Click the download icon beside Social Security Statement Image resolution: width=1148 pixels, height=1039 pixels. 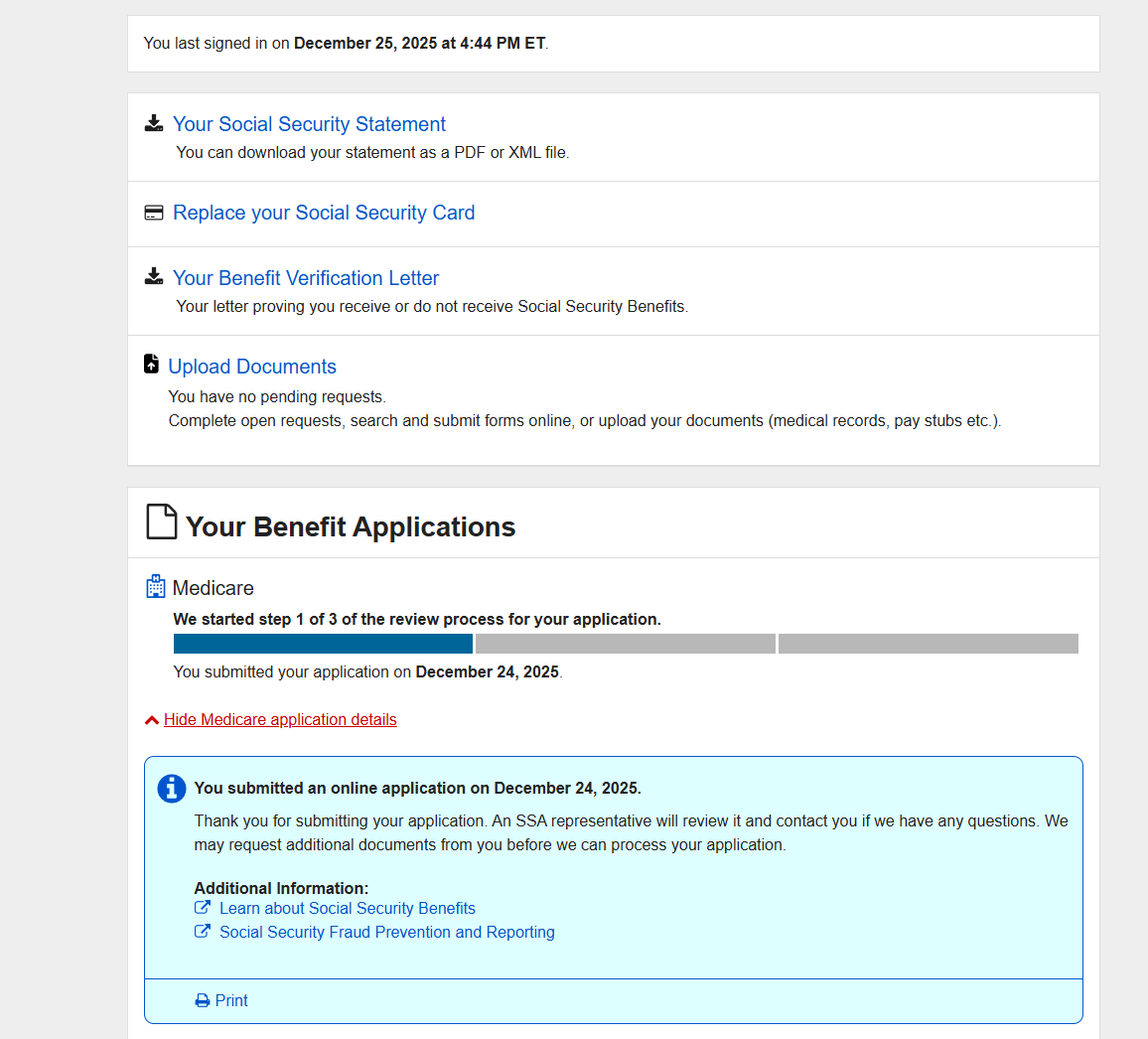(154, 124)
